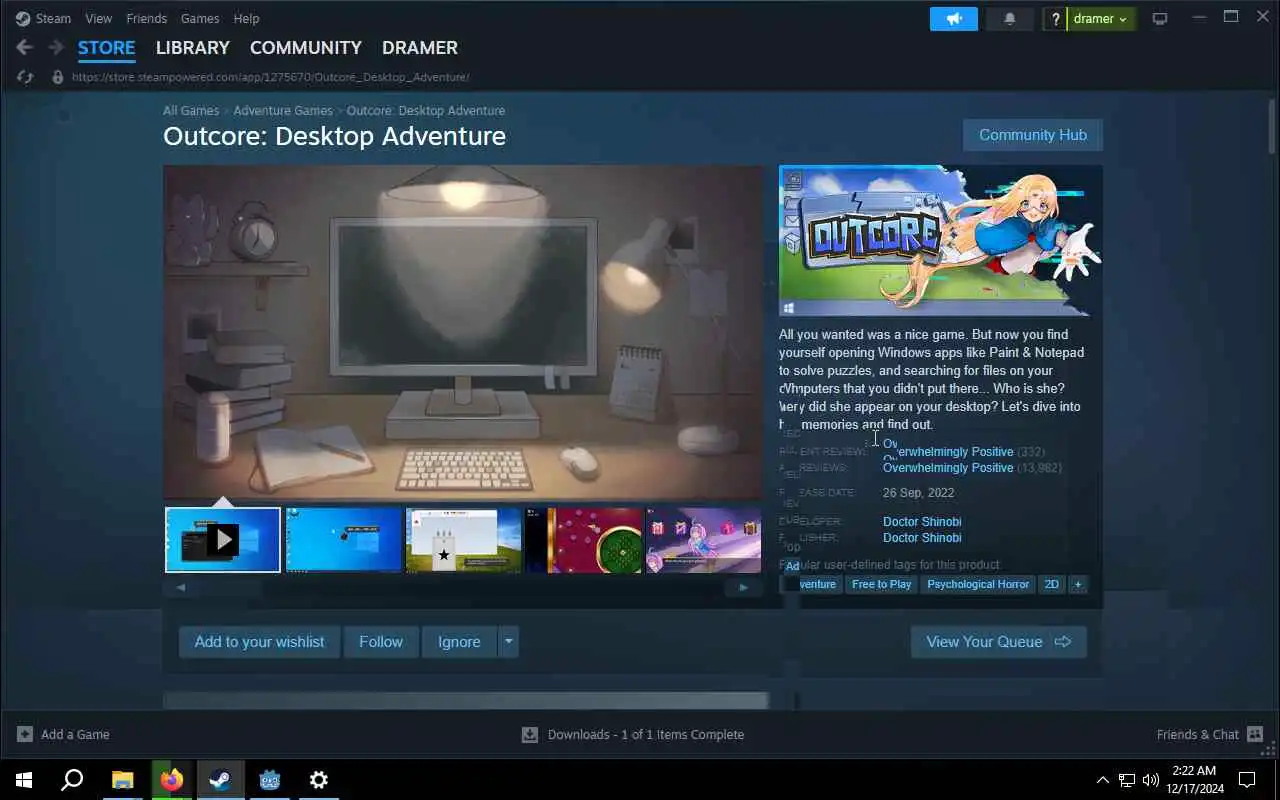This screenshot has width=1280, height=800.
Task: Select the Psychological Horror tag
Action: coord(978,584)
